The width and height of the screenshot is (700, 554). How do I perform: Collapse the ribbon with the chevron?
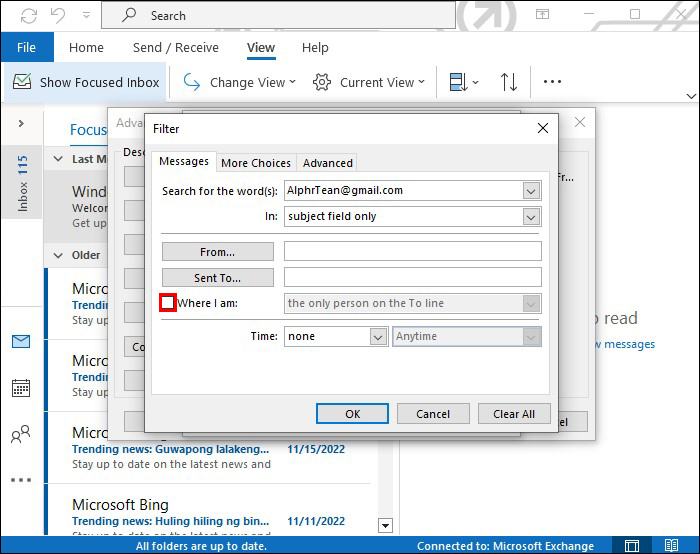691,96
